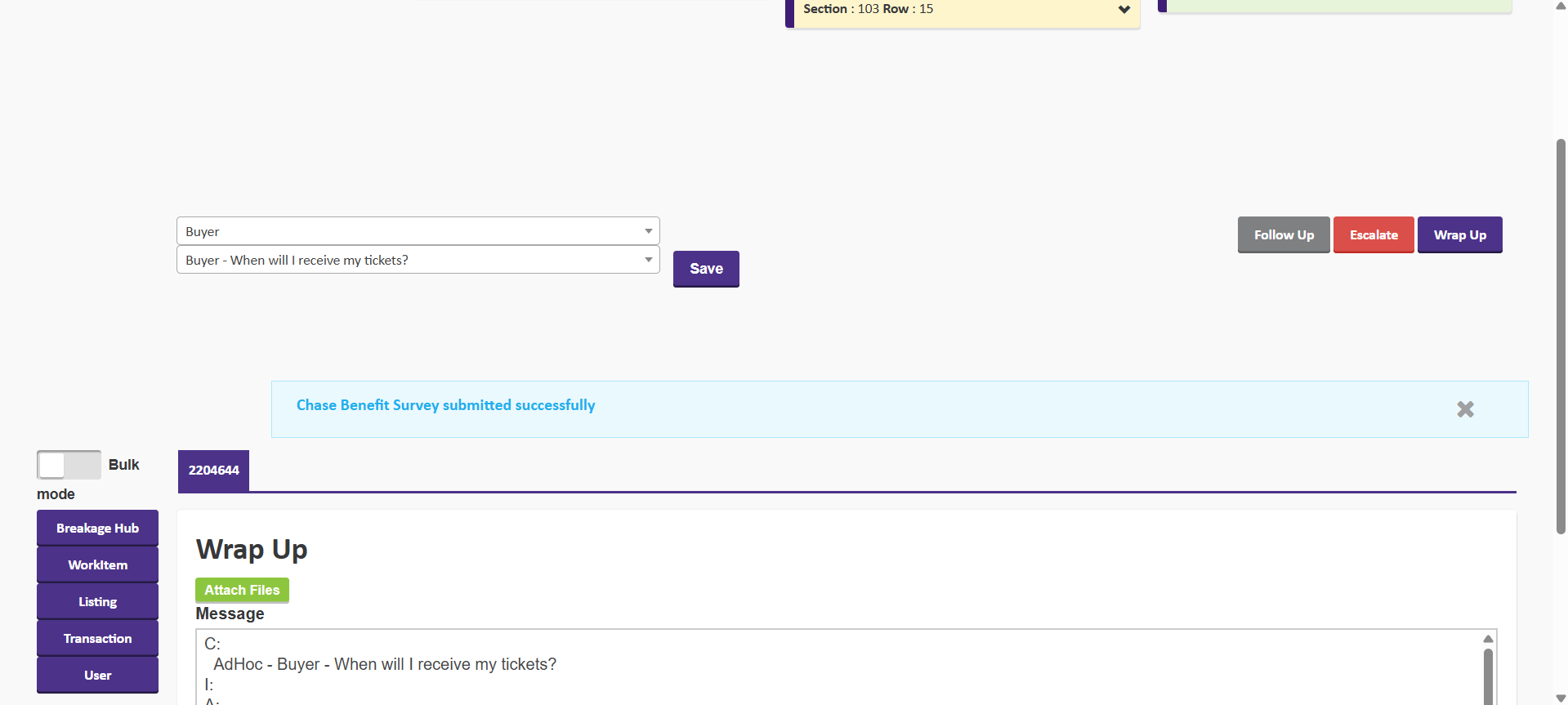Click inside the Message text area
The image size is (1568, 705).
817,670
